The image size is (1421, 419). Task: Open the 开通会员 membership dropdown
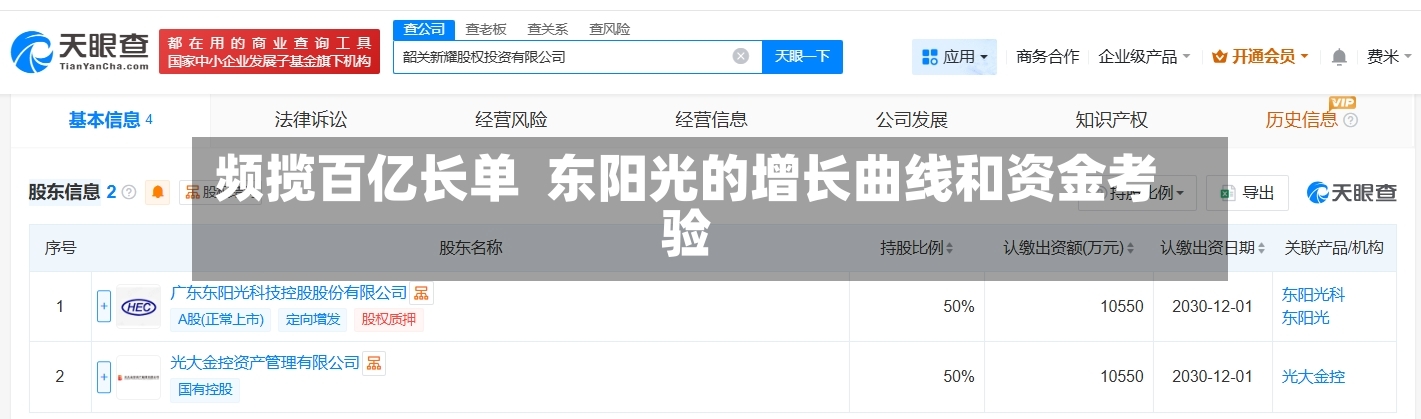pyautogui.click(x=1260, y=57)
